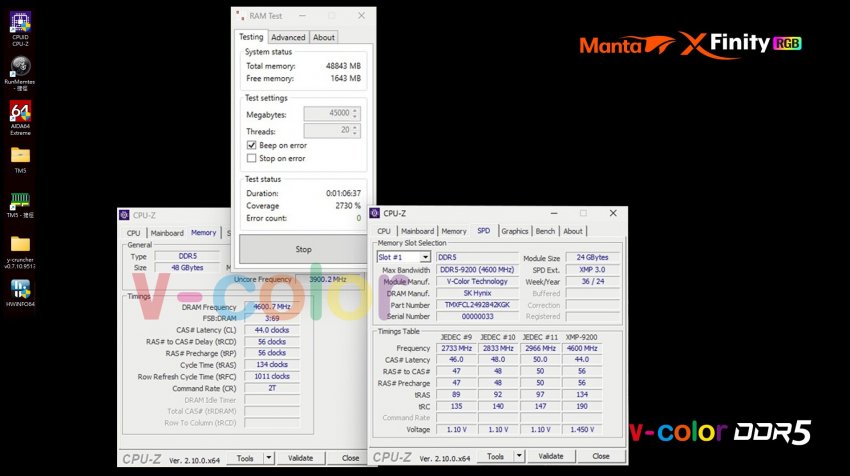Image resolution: width=850 pixels, height=476 pixels.
Task: Open the y-cruncher folder icon
Action: [x=20, y=244]
